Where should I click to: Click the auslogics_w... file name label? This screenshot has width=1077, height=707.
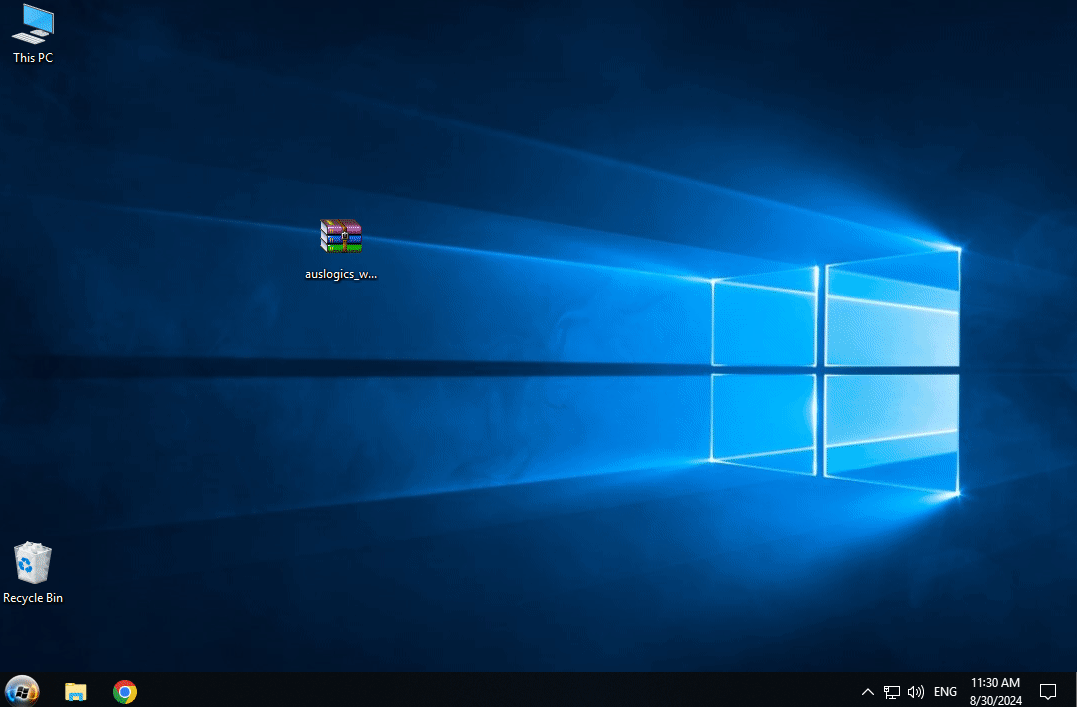click(x=341, y=274)
